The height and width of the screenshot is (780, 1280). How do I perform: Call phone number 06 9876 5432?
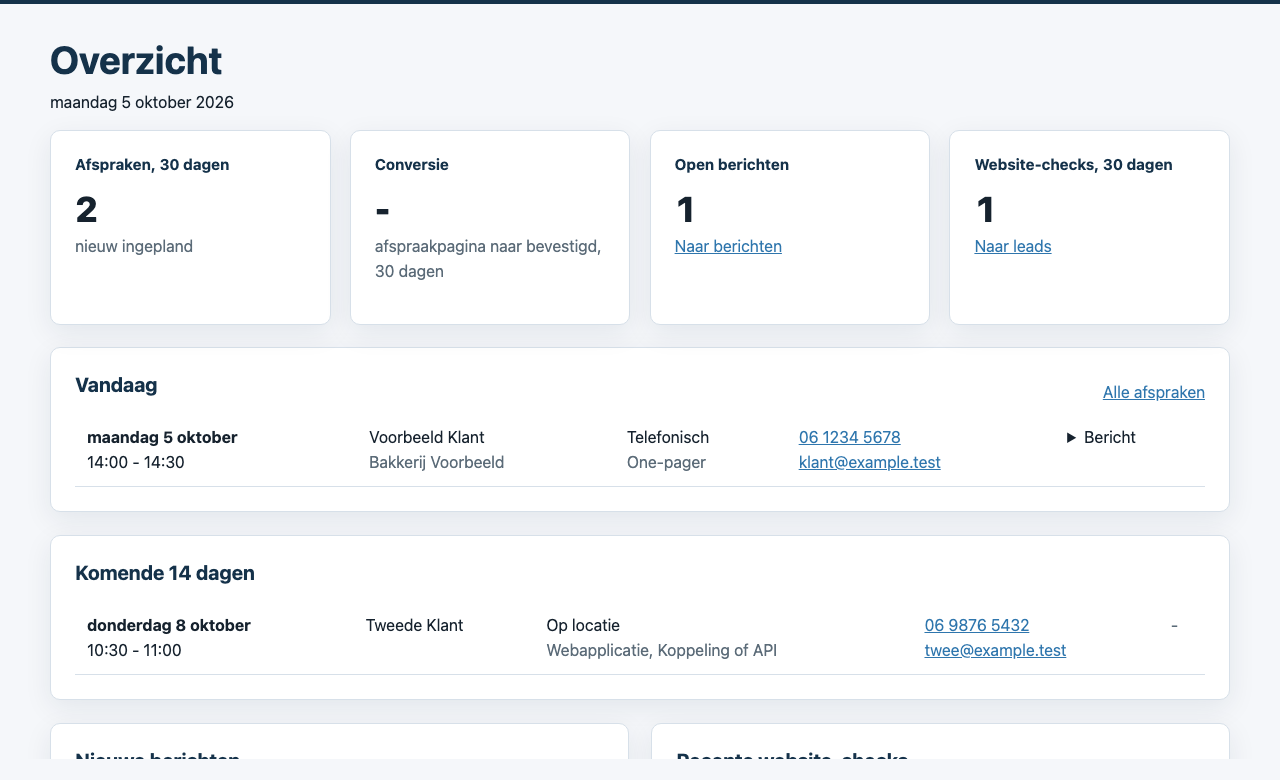tap(977, 625)
